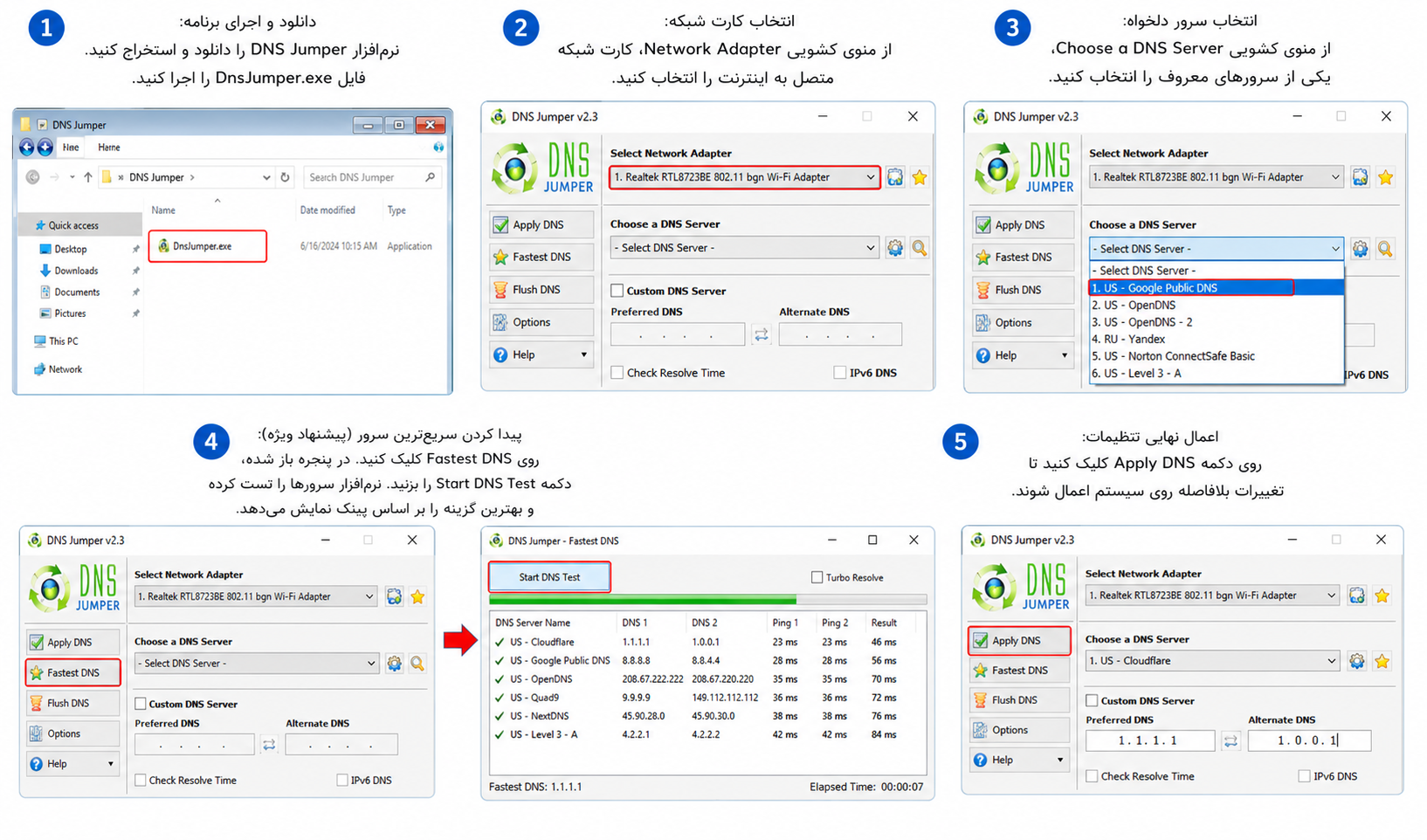Enable Custom DNS Server in step 5 window
The width and height of the screenshot is (1427, 840).
[x=1092, y=700]
